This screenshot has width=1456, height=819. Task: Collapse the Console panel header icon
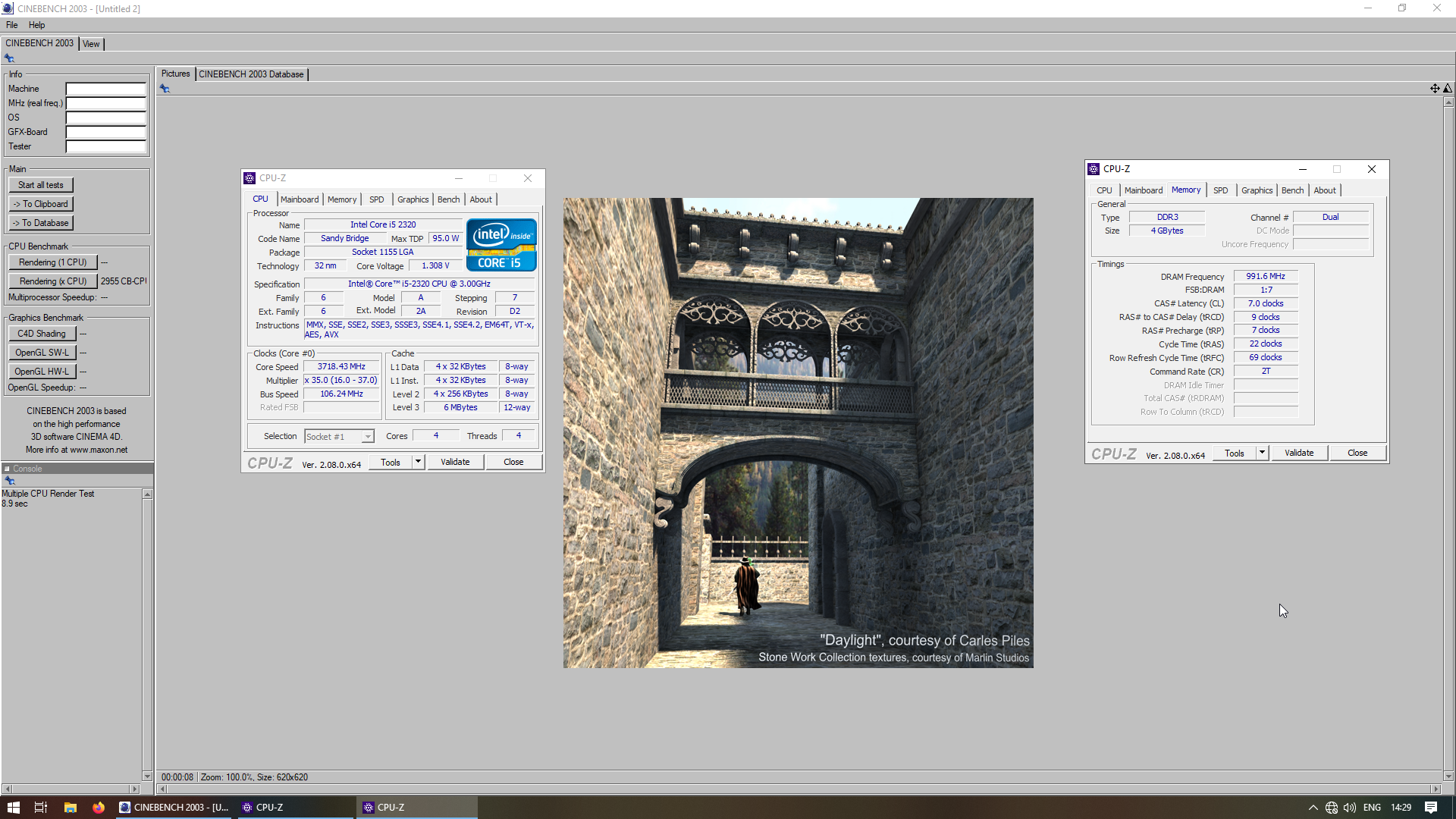coord(7,469)
